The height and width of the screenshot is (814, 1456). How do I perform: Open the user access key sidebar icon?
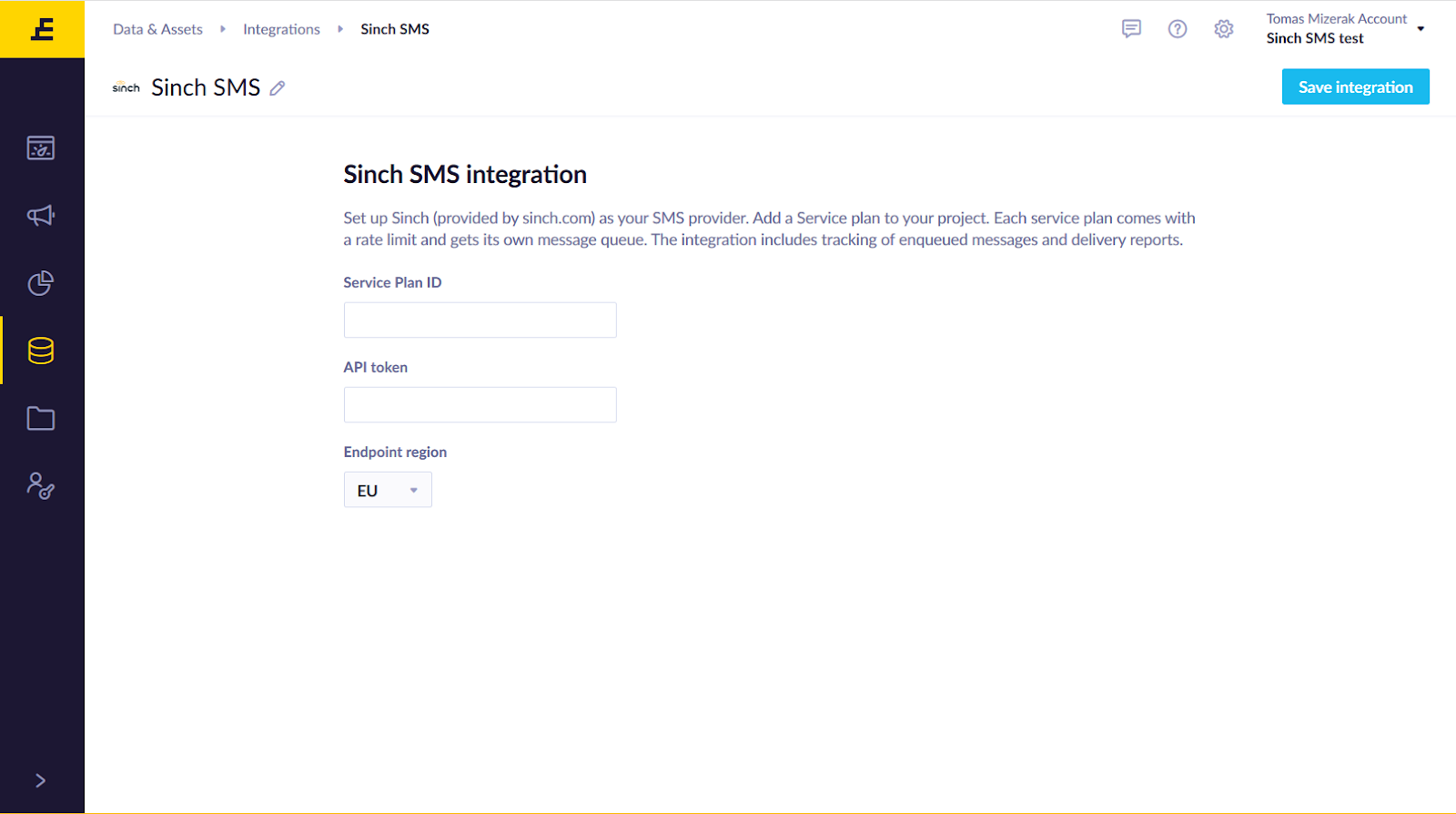pos(41,486)
